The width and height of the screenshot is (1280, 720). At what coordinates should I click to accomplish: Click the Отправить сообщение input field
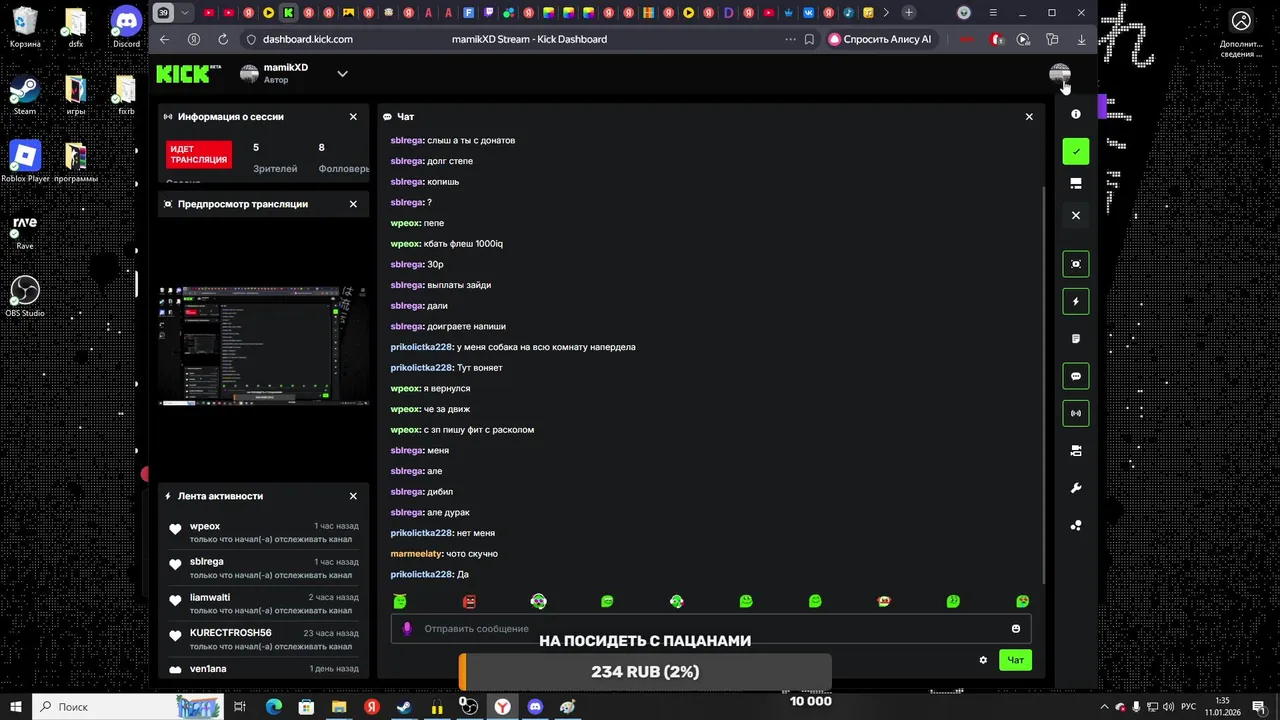click(x=710, y=629)
